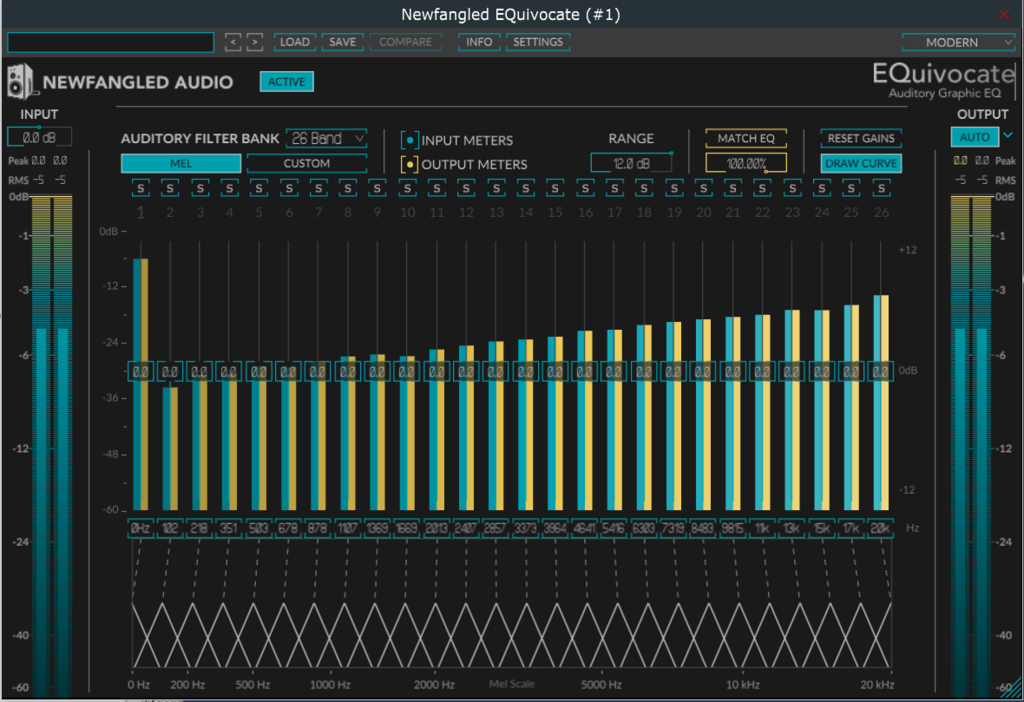Solo band 14 with its S button
Viewport: 1024px width, 702px height.
click(525, 189)
